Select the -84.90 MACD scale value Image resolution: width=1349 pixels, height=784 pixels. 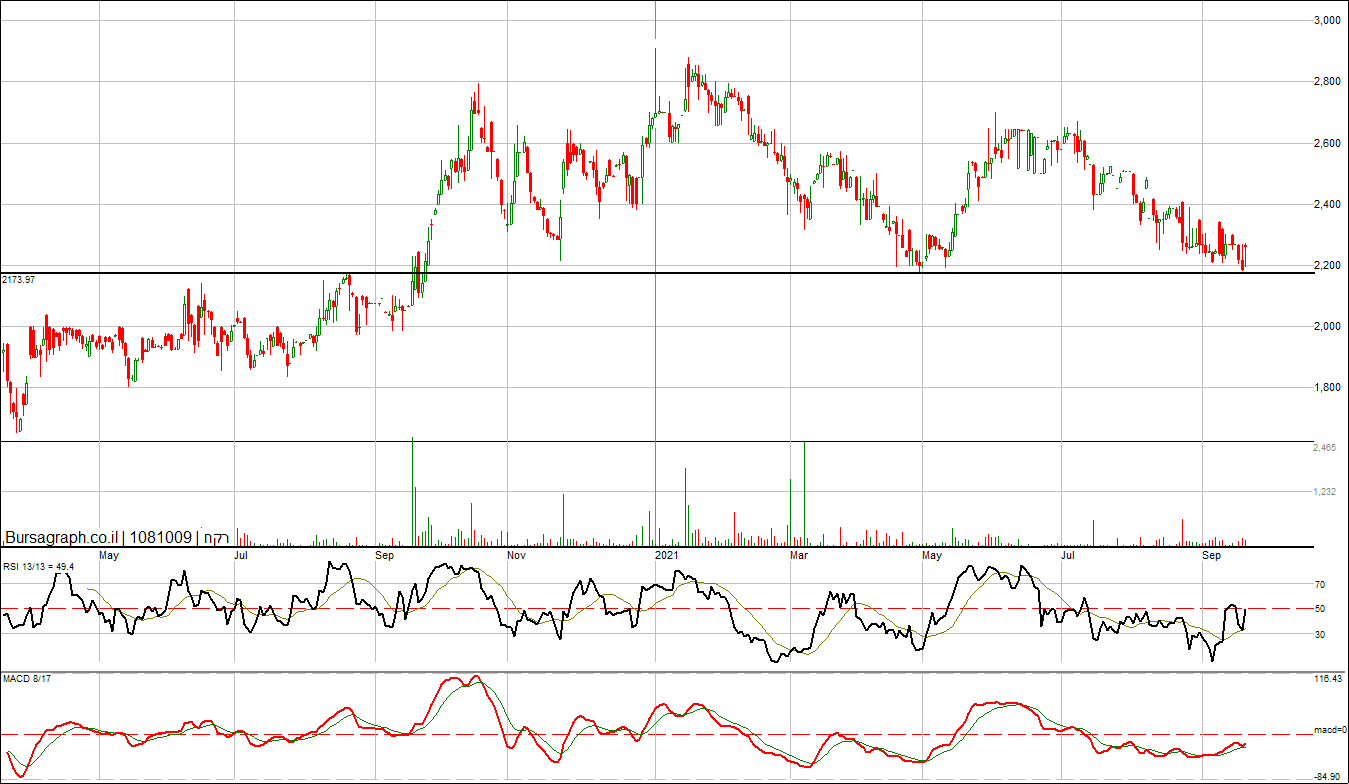(1327, 776)
